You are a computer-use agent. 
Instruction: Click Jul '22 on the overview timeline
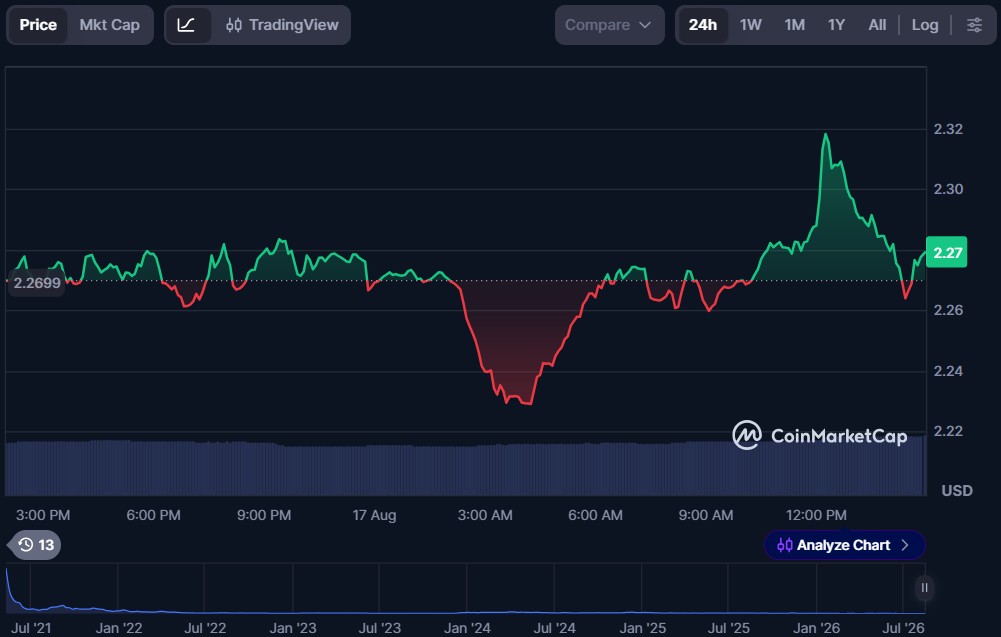point(205,628)
